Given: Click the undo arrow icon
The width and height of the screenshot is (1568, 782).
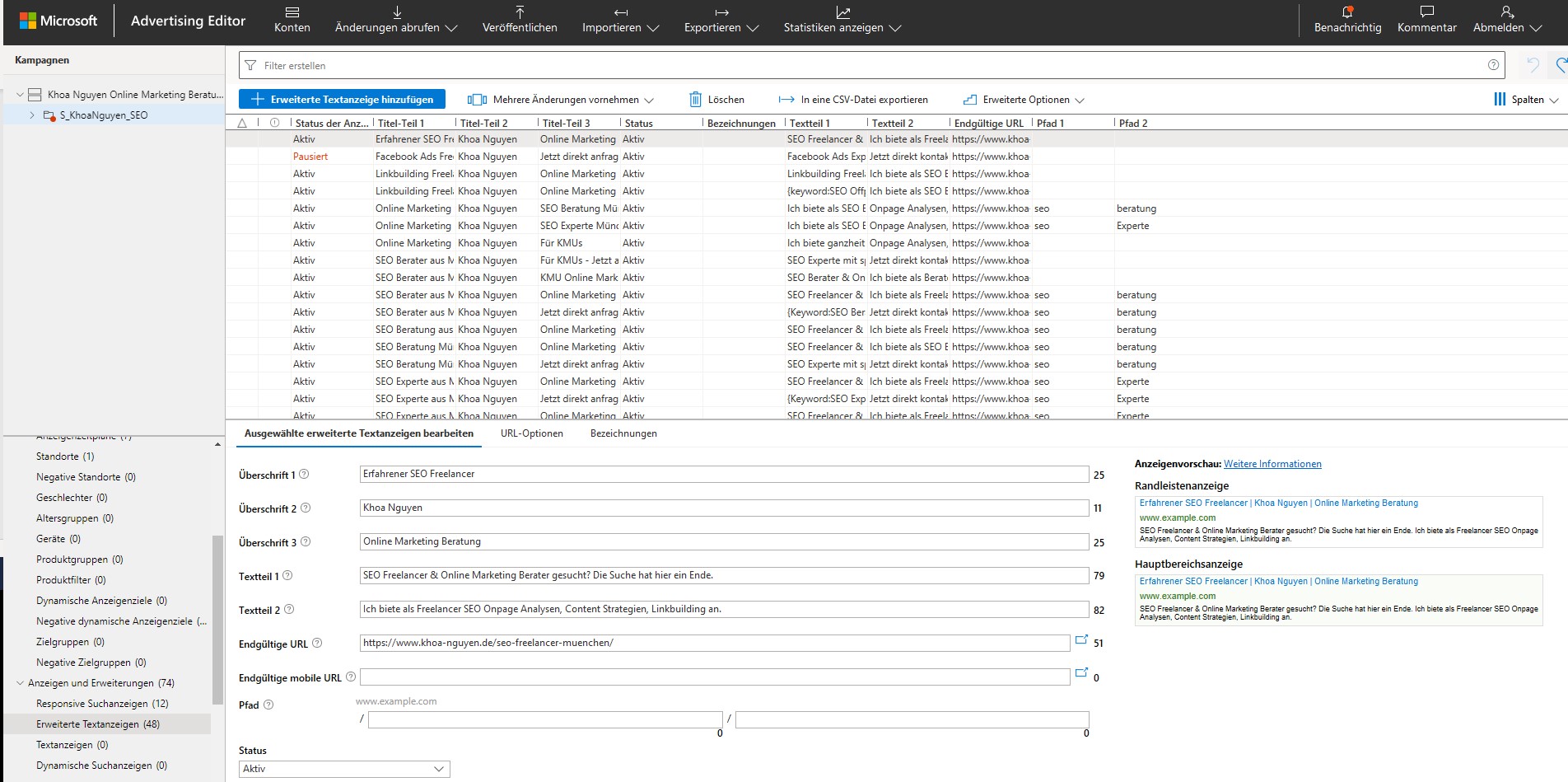Looking at the screenshot, I should (x=1533, y=65).
